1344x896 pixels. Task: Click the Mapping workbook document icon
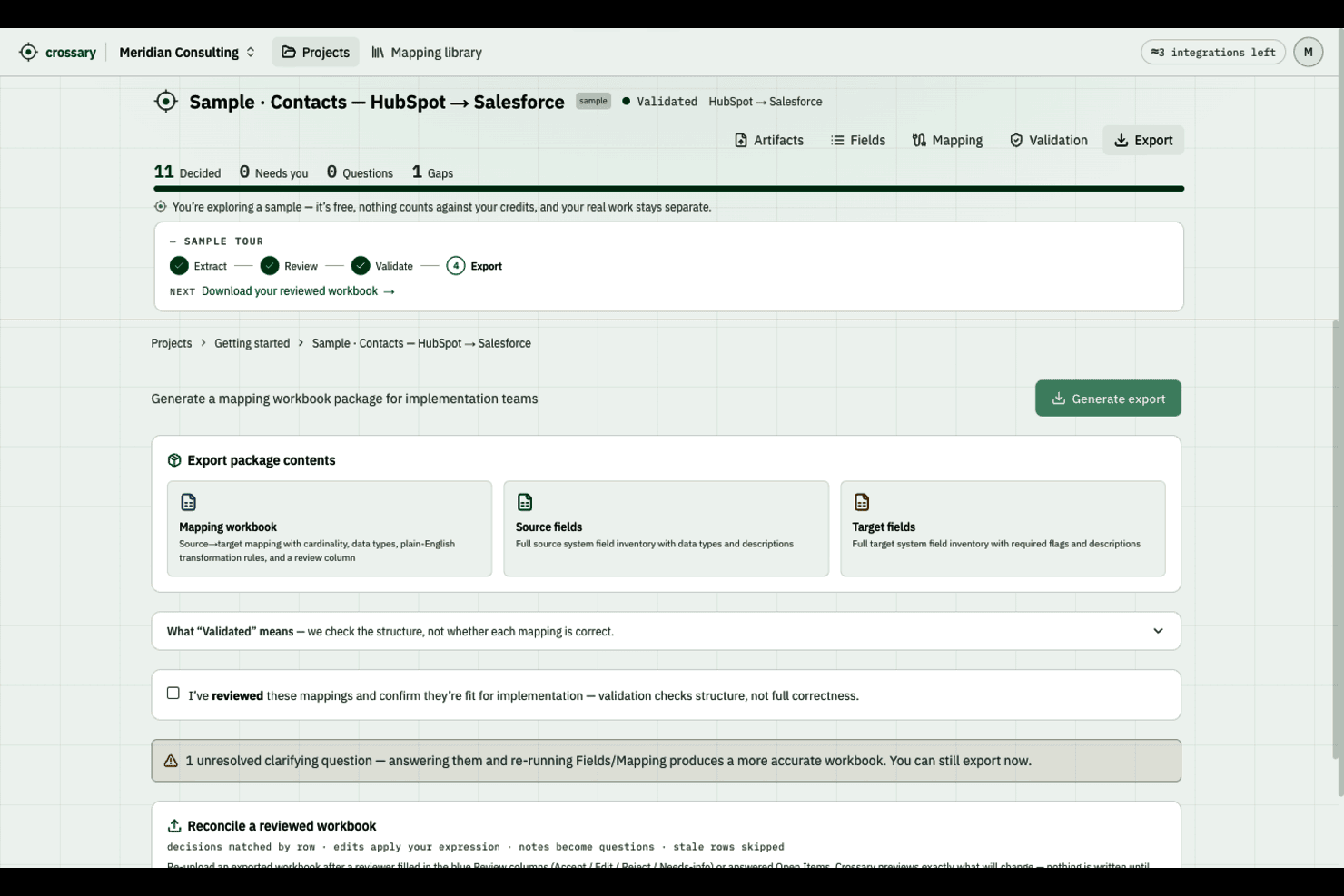coord(189,502)
